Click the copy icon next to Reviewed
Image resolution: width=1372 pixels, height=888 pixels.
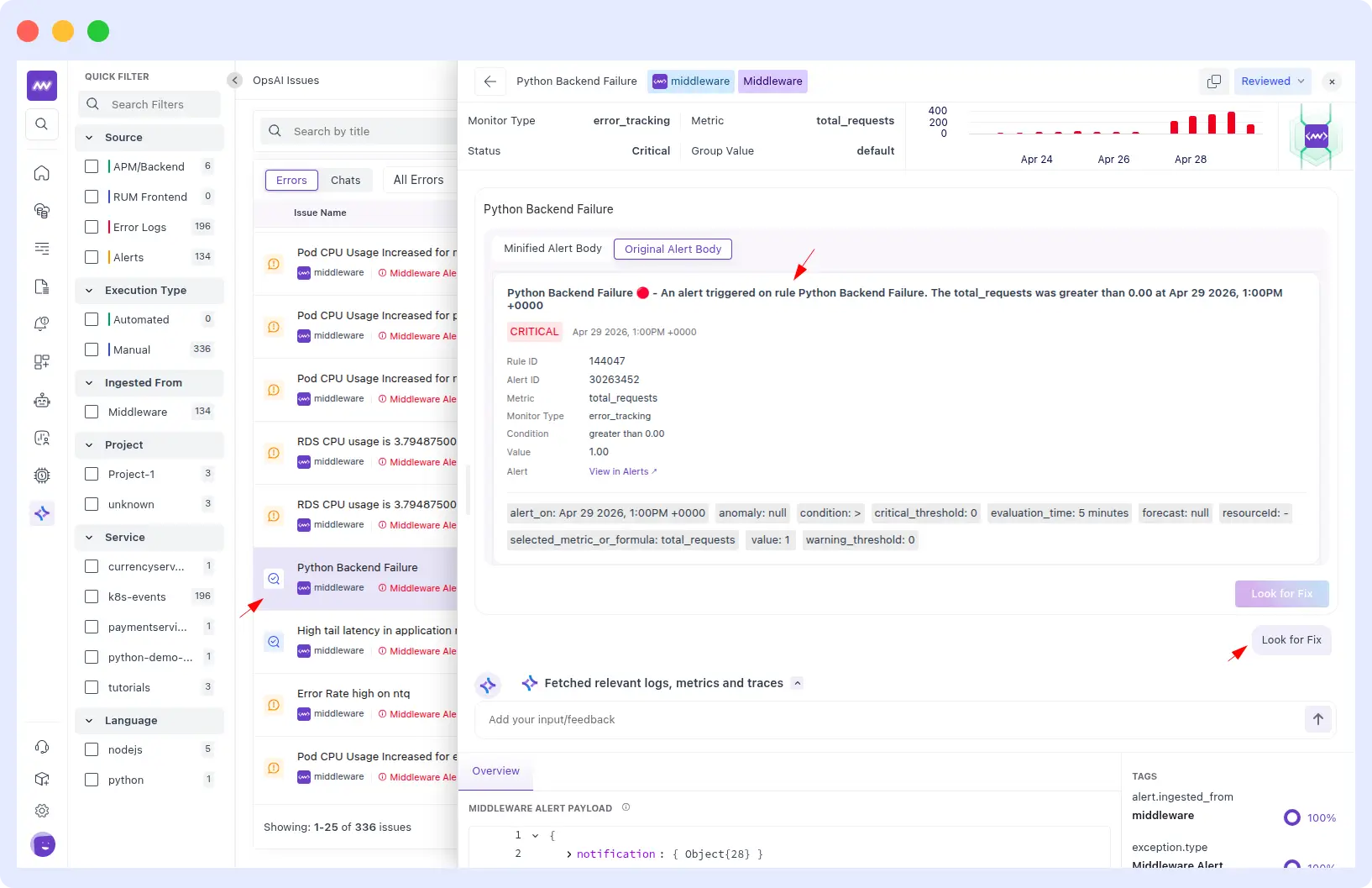pyautogui.click(x=1213, y=81)
